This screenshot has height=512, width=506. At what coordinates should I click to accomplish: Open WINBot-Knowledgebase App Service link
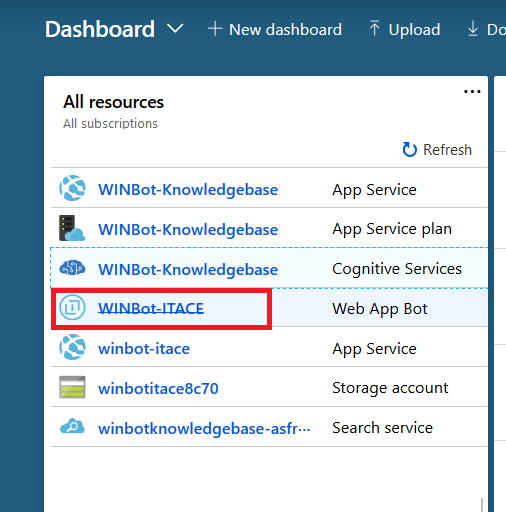pos(188,190)
